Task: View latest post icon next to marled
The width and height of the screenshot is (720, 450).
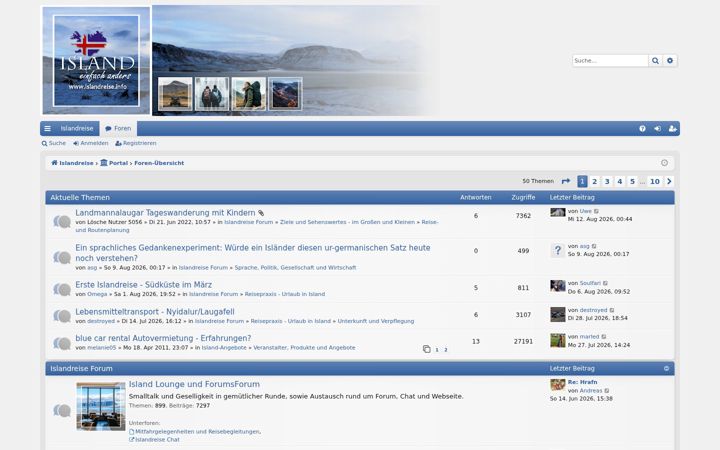Action: click(x=604, y=337)
